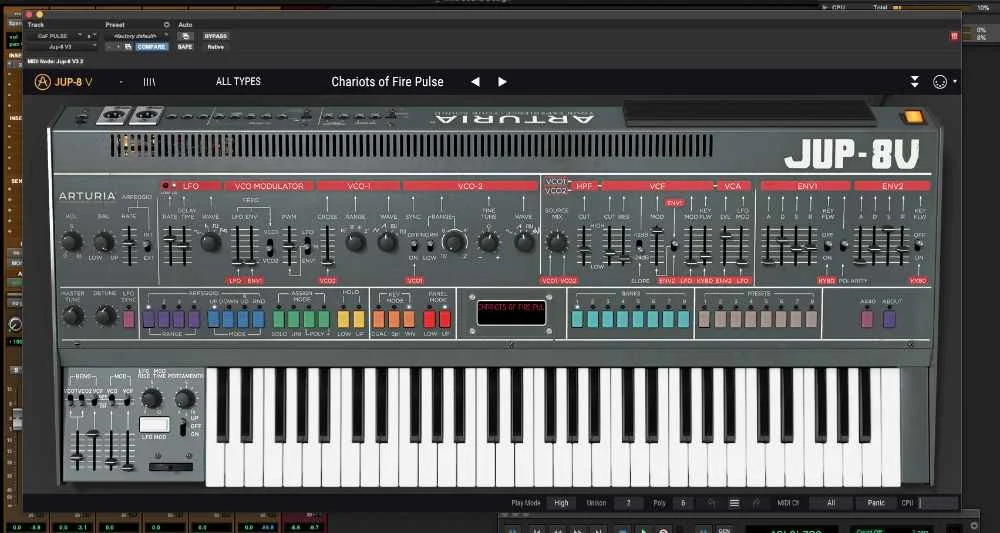Click the arpeggio RATE slider
This screenshot has width=1000, height=533.
coord(129,245)
